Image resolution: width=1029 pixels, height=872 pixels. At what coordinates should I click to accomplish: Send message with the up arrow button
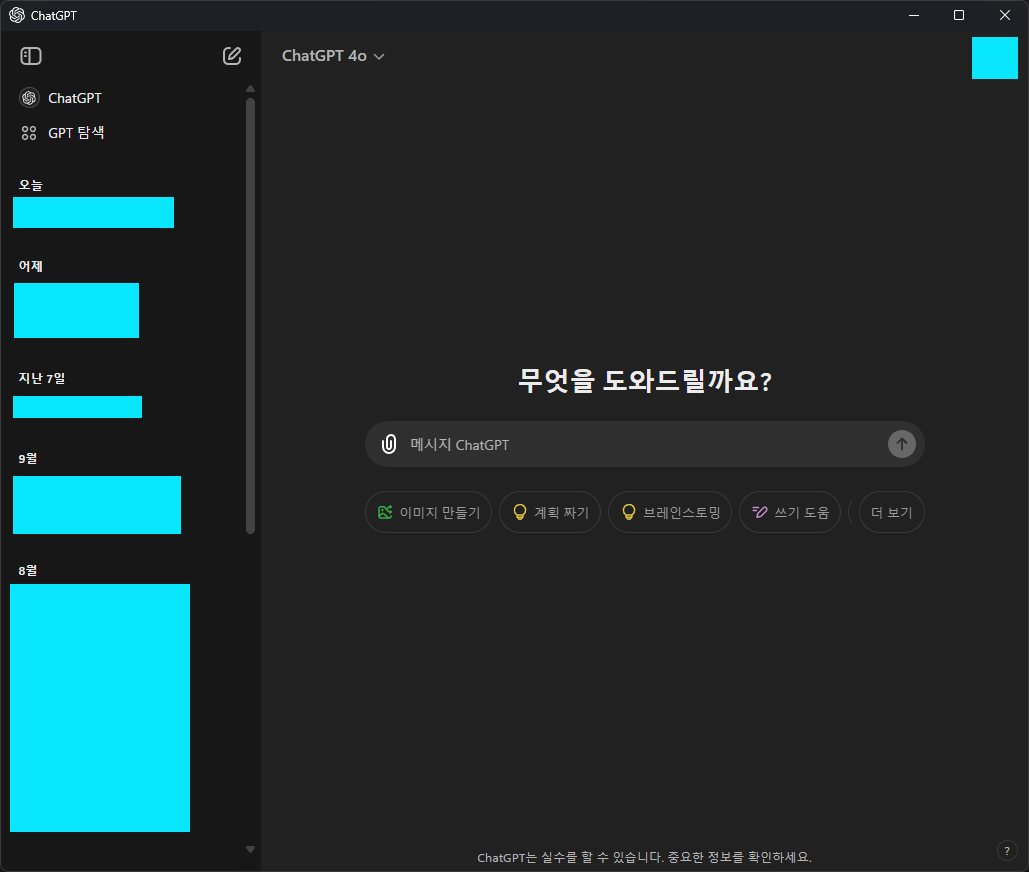[902, 444]
